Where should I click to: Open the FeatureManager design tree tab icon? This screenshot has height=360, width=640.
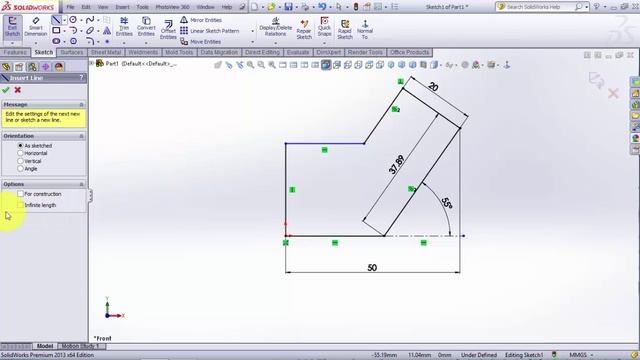click(x=6, y=67)
